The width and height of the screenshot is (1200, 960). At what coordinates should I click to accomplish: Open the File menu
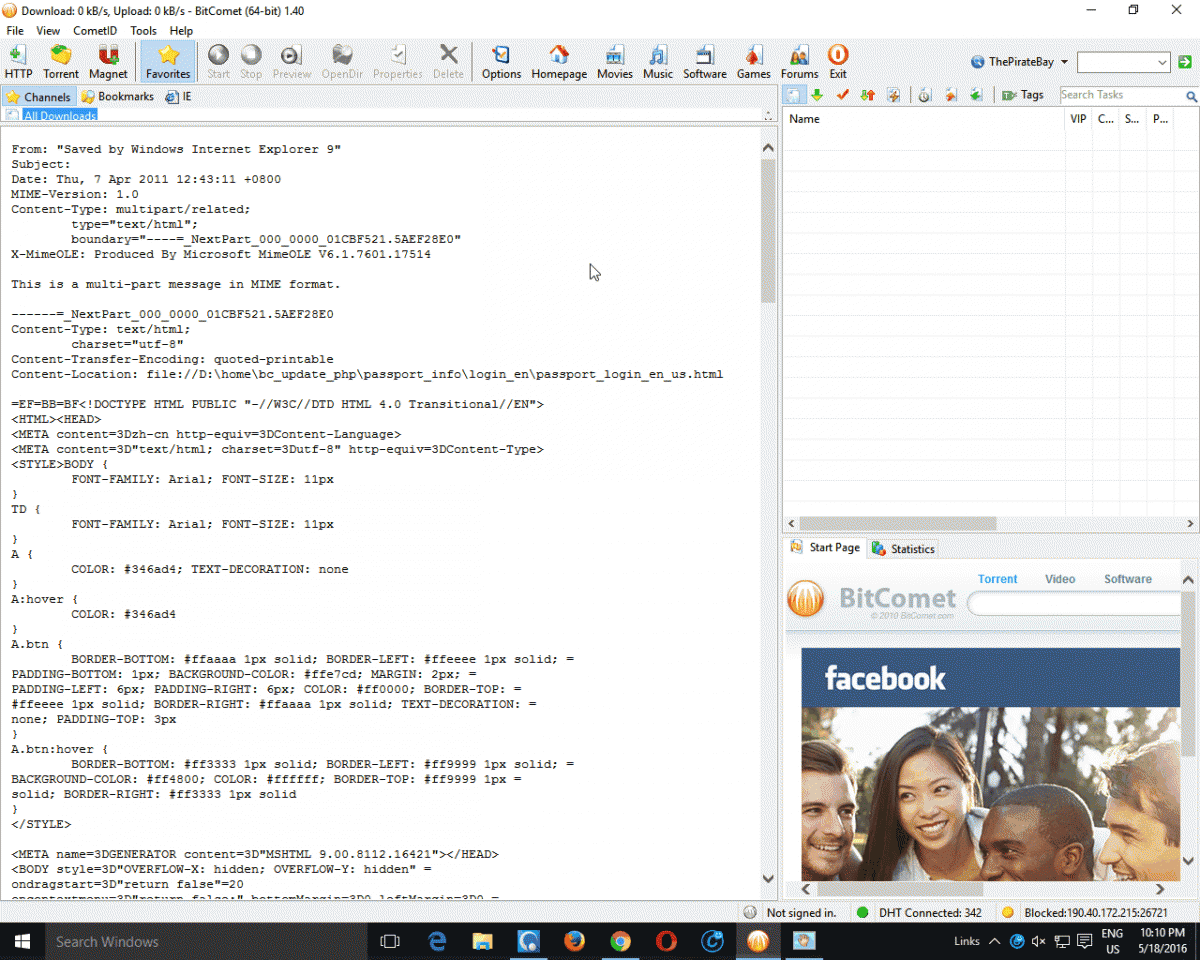point(15,31)
